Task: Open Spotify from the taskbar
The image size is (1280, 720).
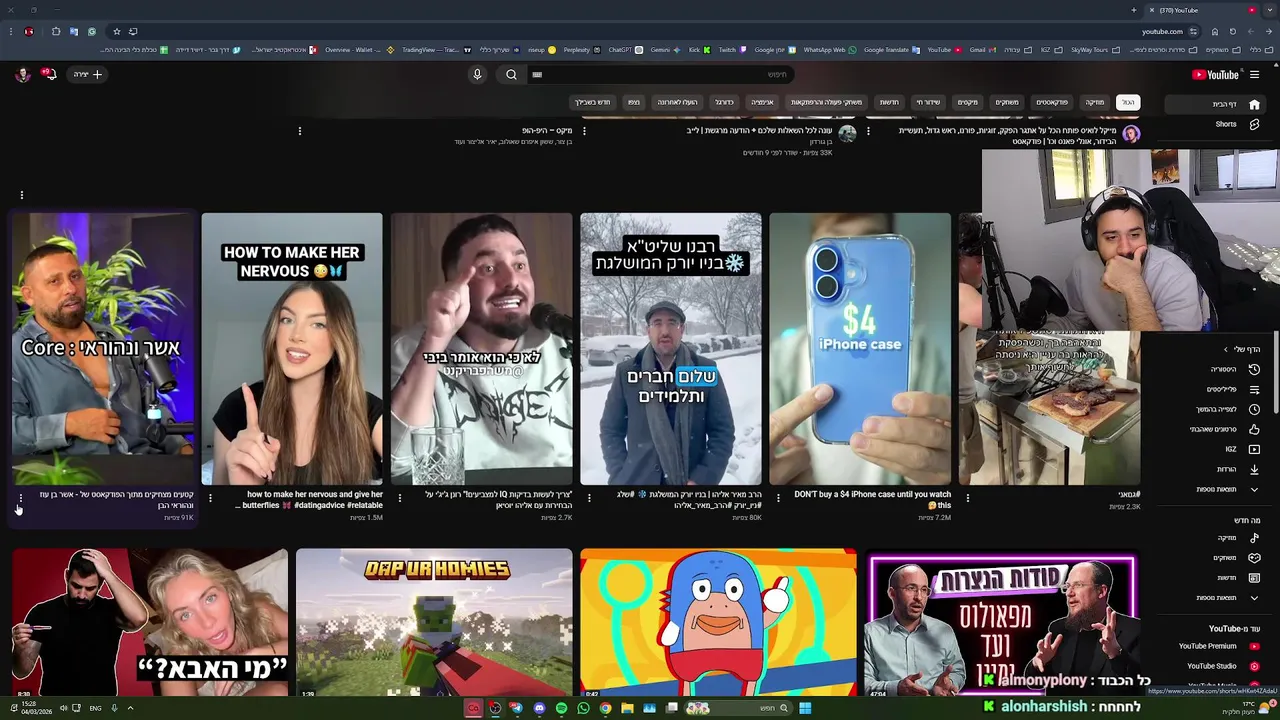Action: 561,708
